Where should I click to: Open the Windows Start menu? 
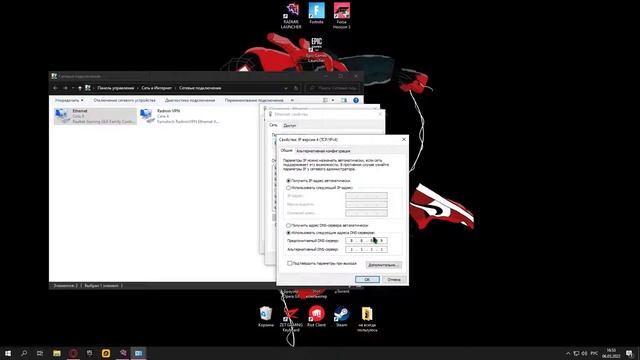(8, 353)
